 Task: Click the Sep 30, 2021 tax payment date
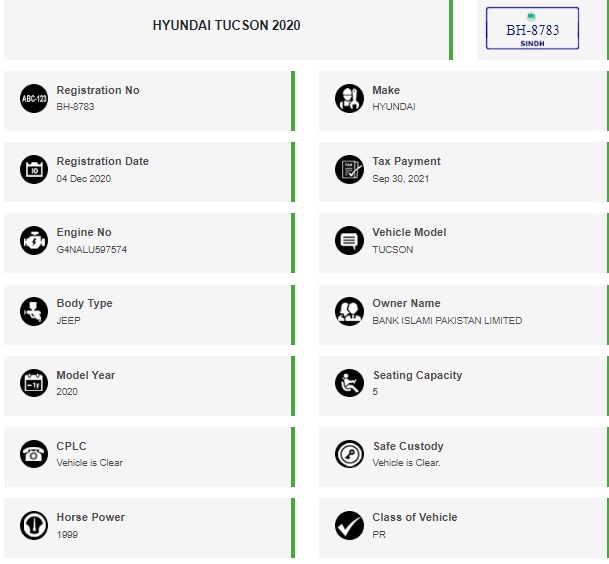[400, 179]
